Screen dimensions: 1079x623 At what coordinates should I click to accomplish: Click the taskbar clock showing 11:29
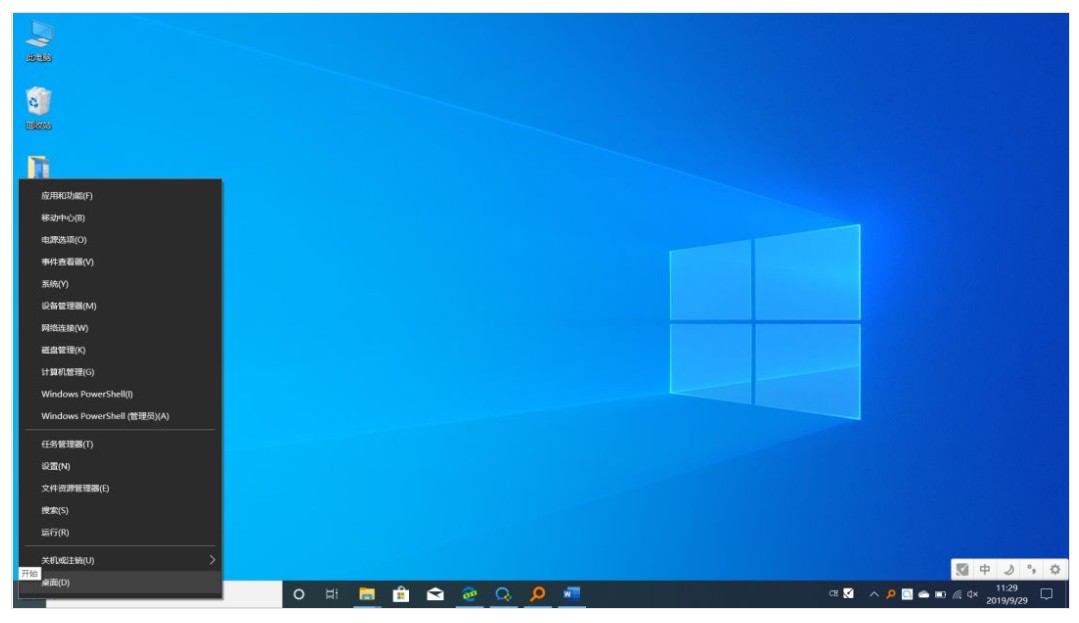click(x=1007, y=594)
